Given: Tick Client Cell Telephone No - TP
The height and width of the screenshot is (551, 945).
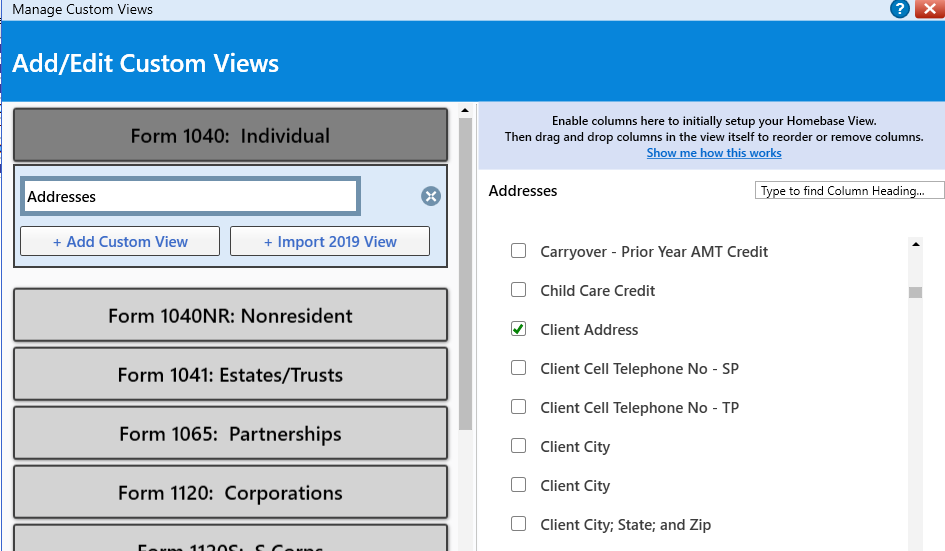Looking at the screenshot, I should (518, 407).
